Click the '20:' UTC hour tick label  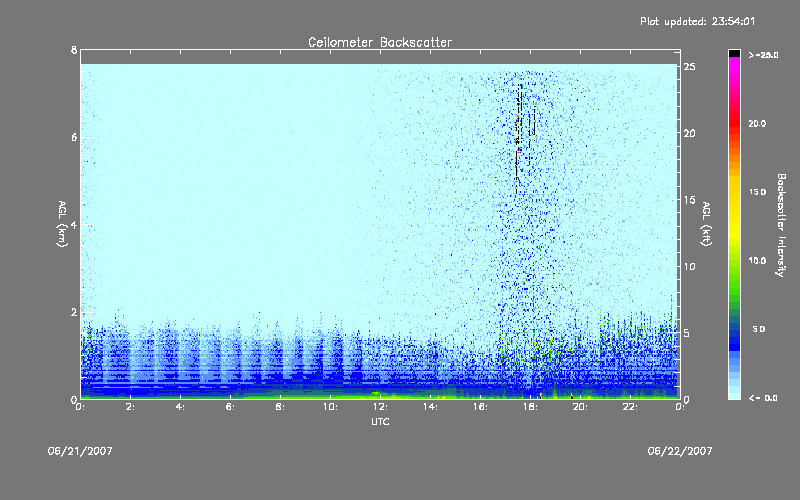coord(581,407)
